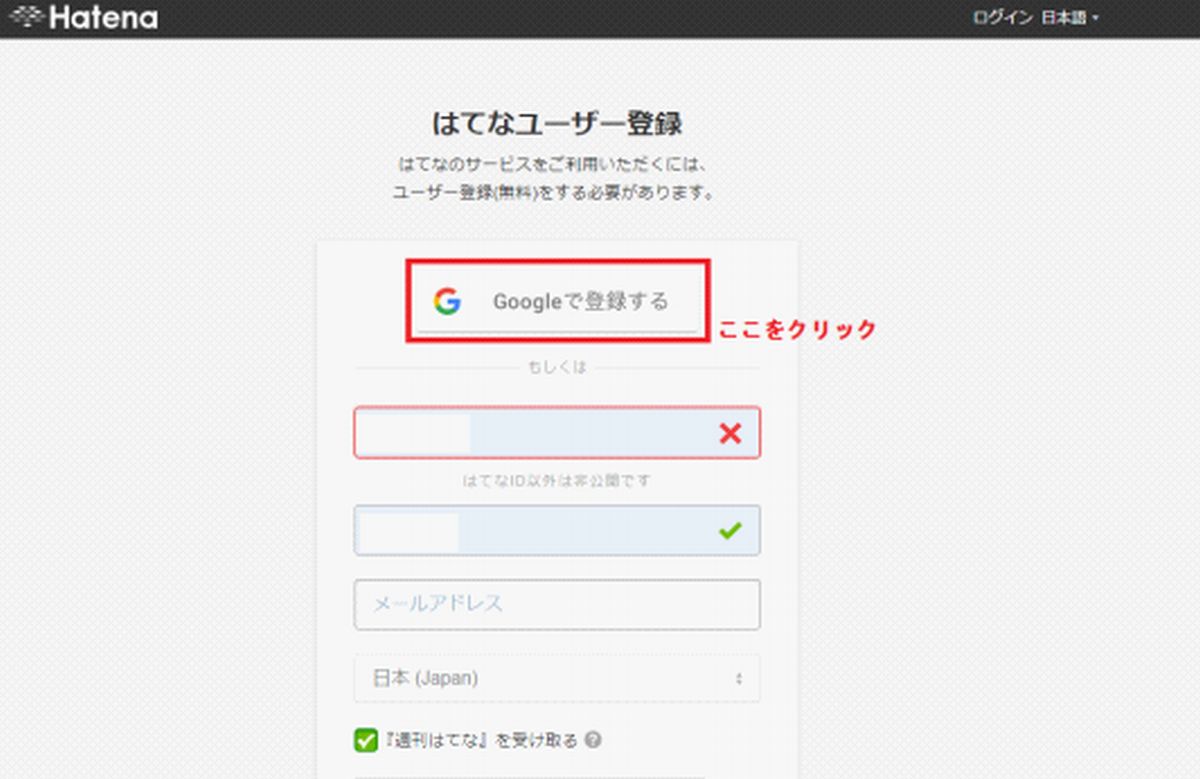Click the メールアドレス input field
This screenshot has height=779, width=1200.
point(557,605)
